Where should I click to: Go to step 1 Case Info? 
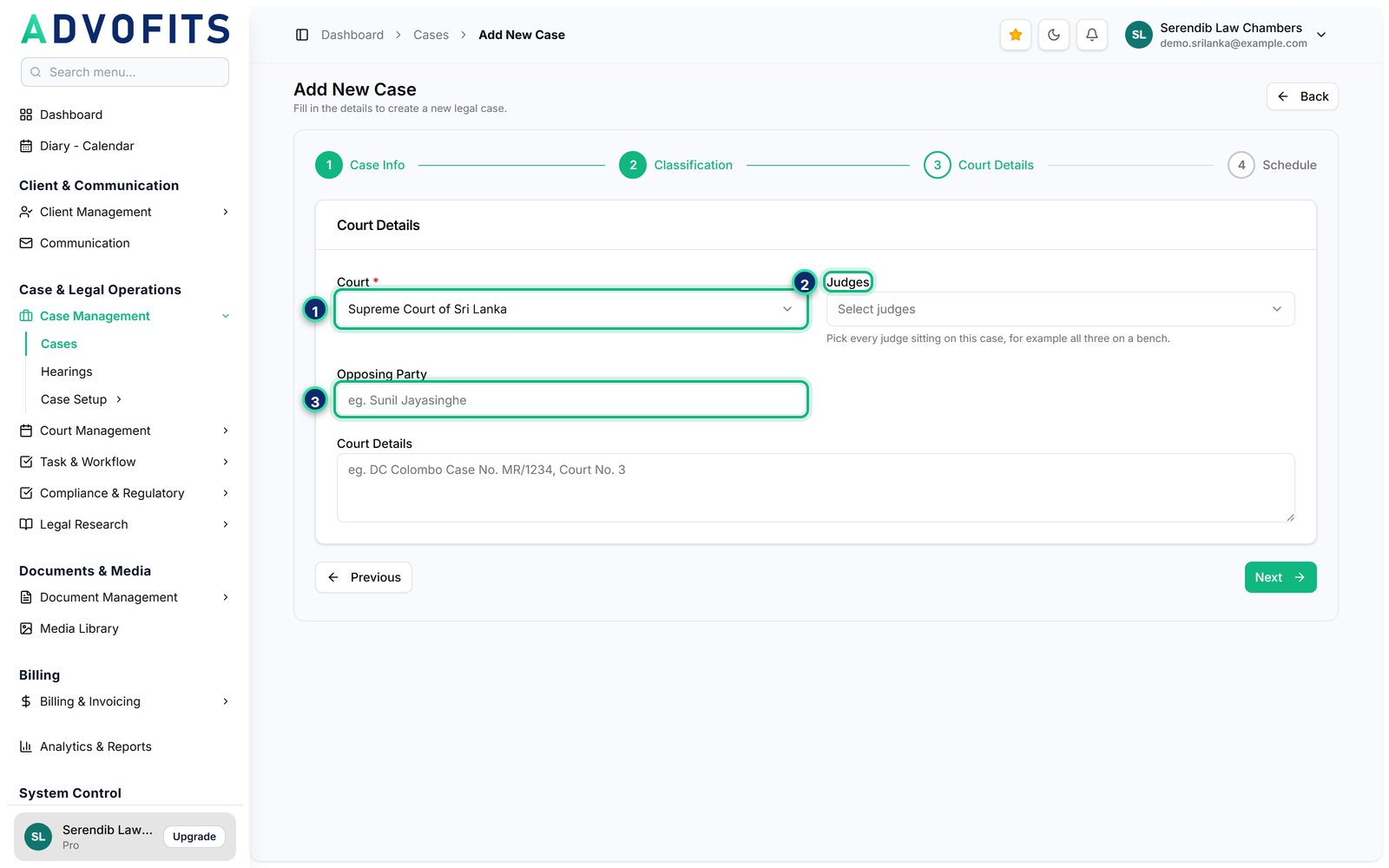tap(359, 165)
